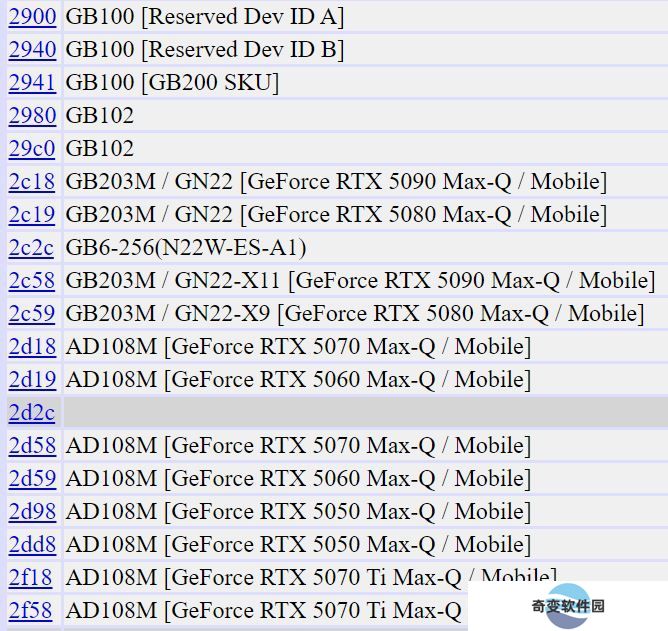Open the 2c2c link

tap(31, 248)
